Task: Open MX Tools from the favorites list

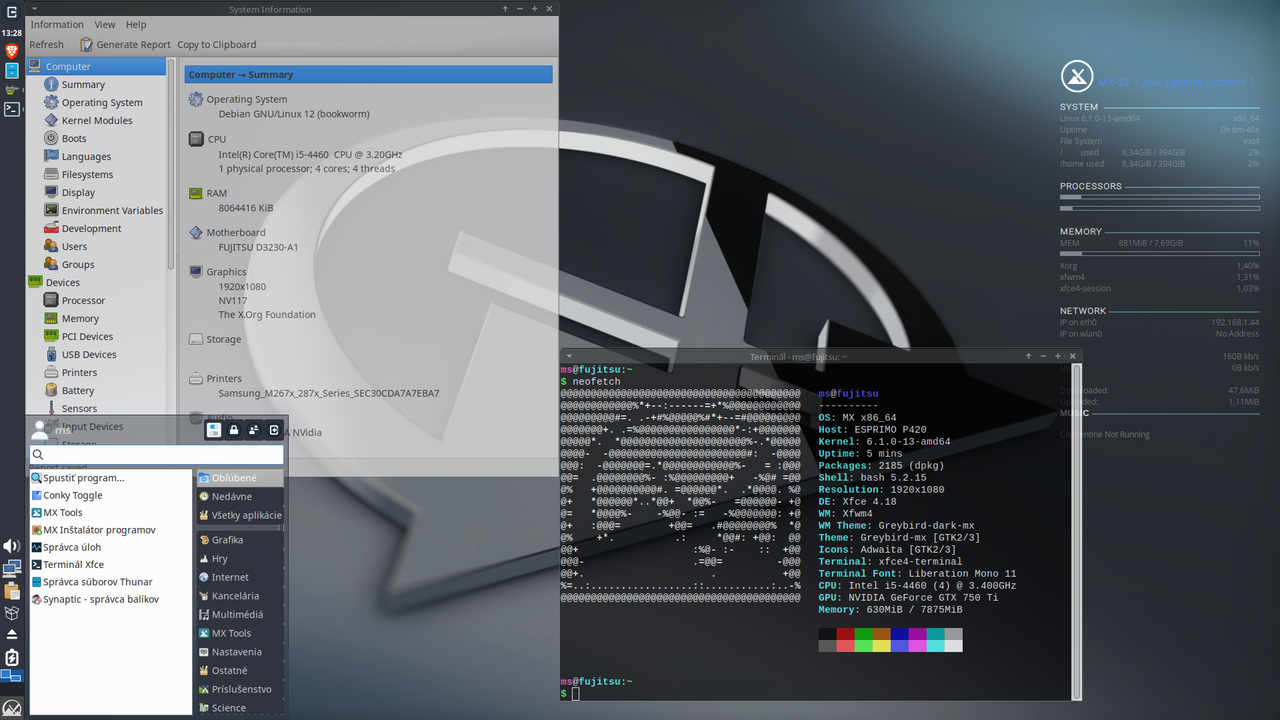Action: tap(57, 513)
